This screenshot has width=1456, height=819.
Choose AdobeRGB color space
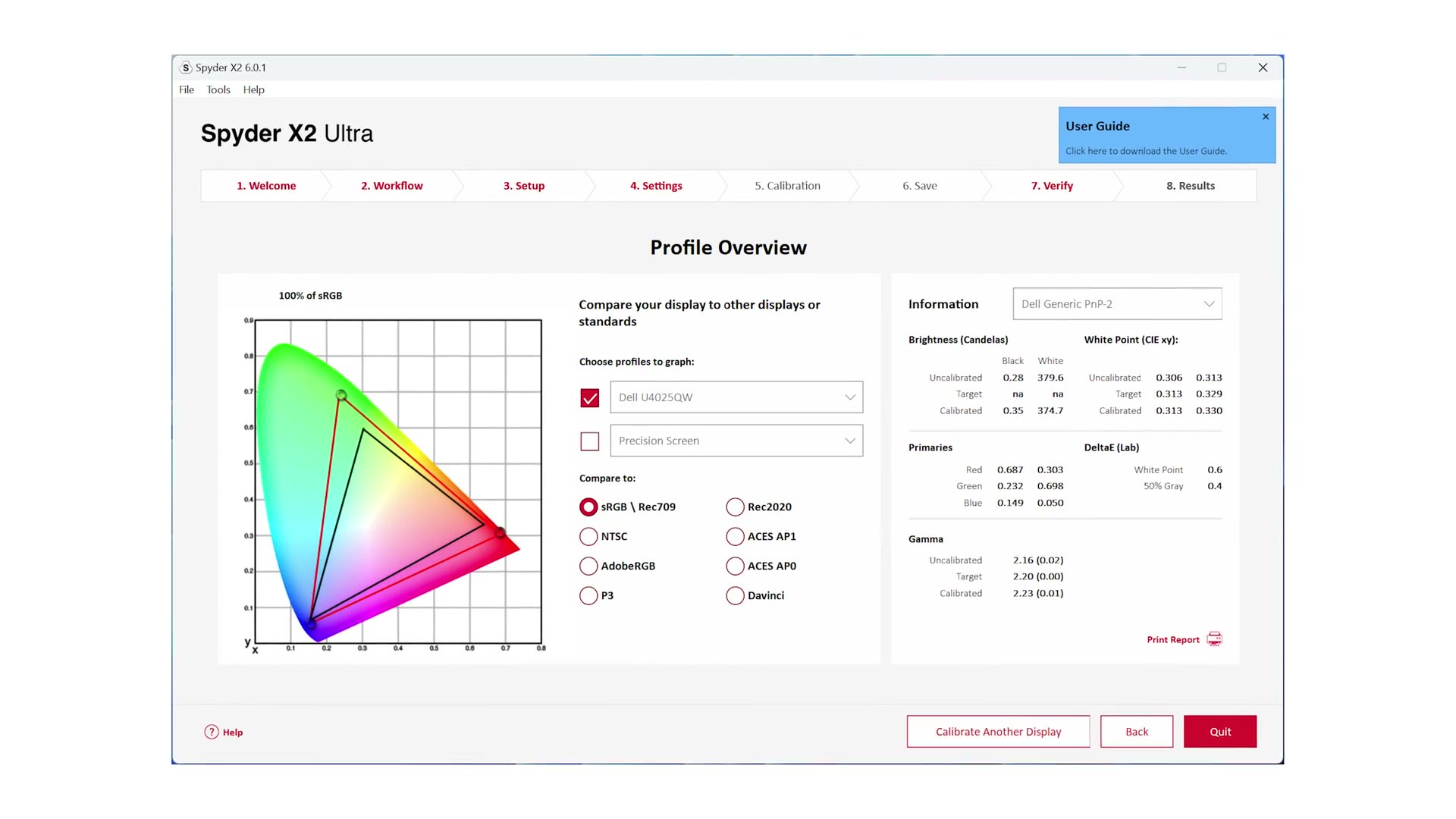[588, 566]
